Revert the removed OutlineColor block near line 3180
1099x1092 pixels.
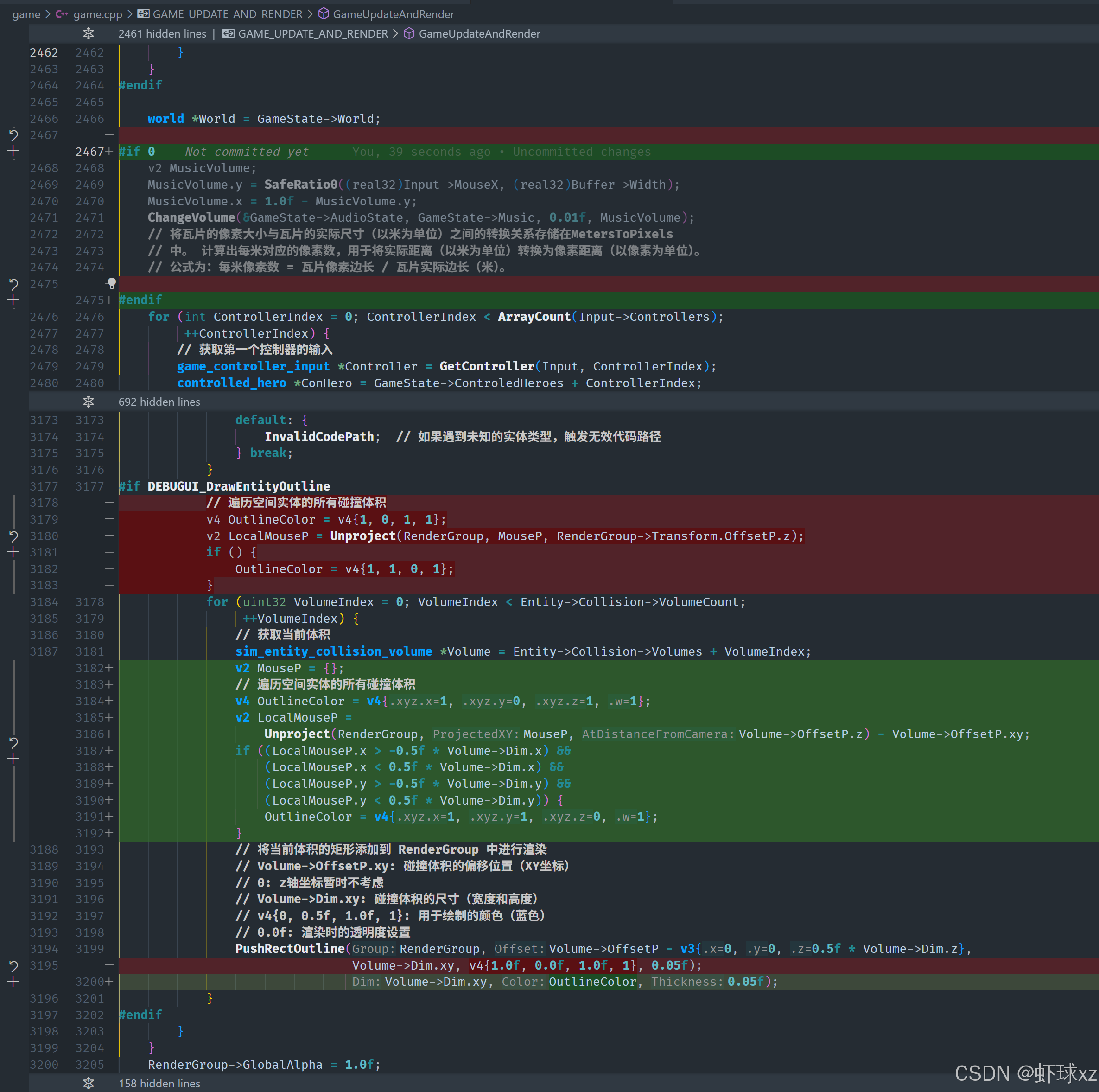13,536
